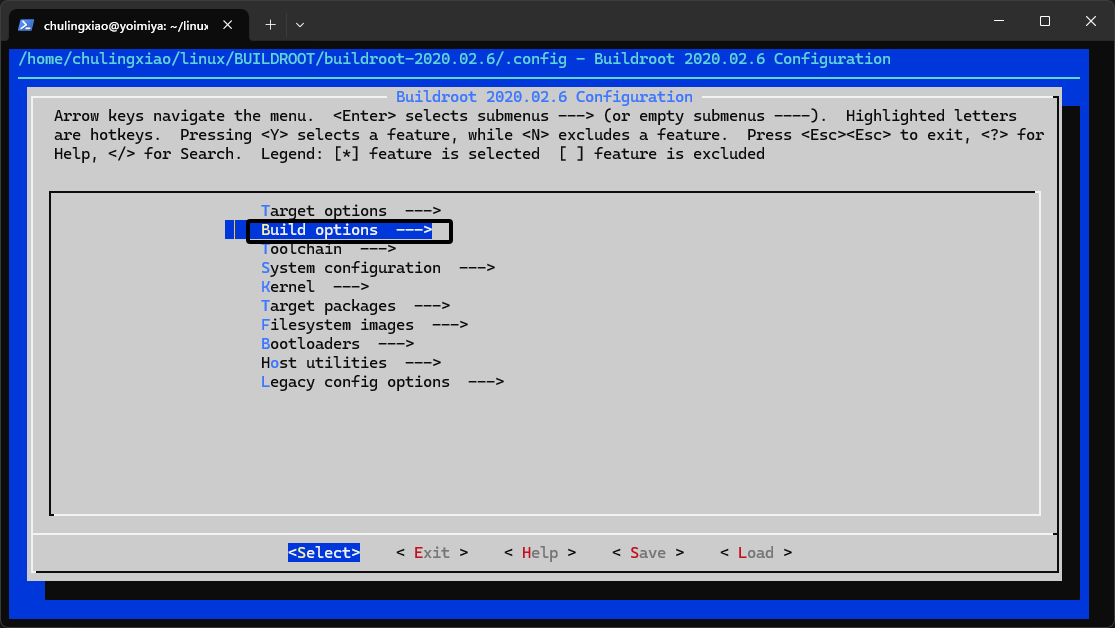Click the 'Legend: [*] feature is selected' text

(x=400, y=154)
